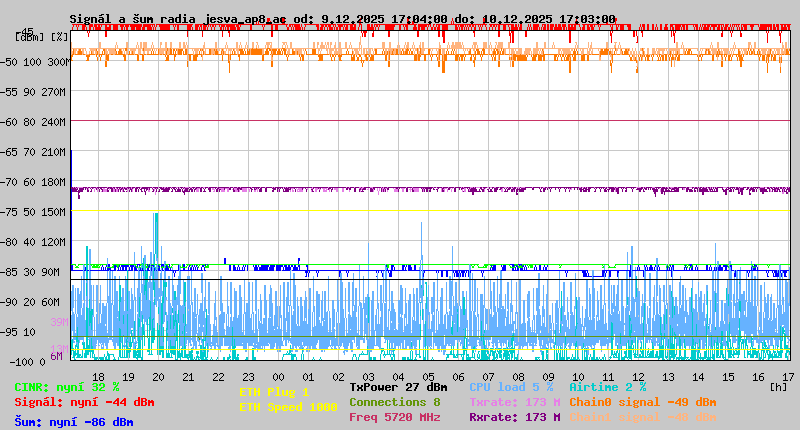Click the '-95 10' y-axis label
The width and height of the screenshot is (800, 430).
point(18,332)
